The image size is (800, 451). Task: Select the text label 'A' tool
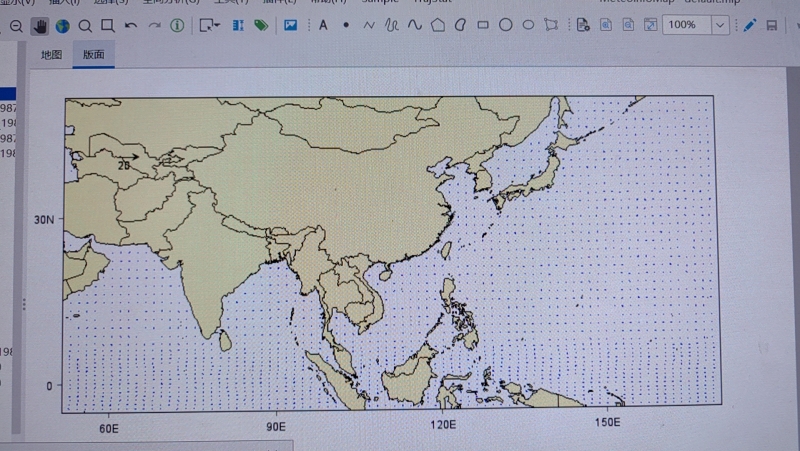[323, 25]
